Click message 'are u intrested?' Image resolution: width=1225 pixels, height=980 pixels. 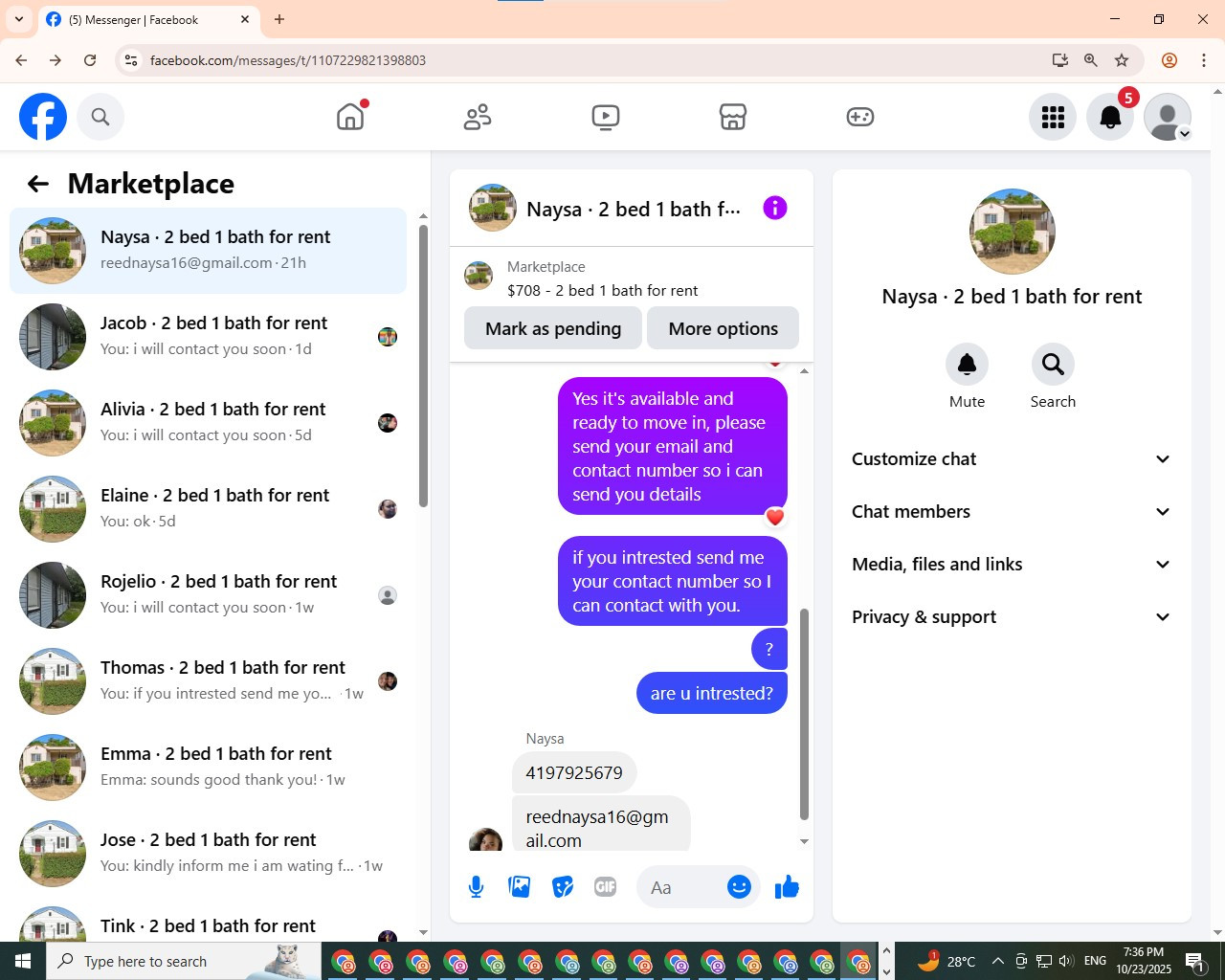pos(712,693)
